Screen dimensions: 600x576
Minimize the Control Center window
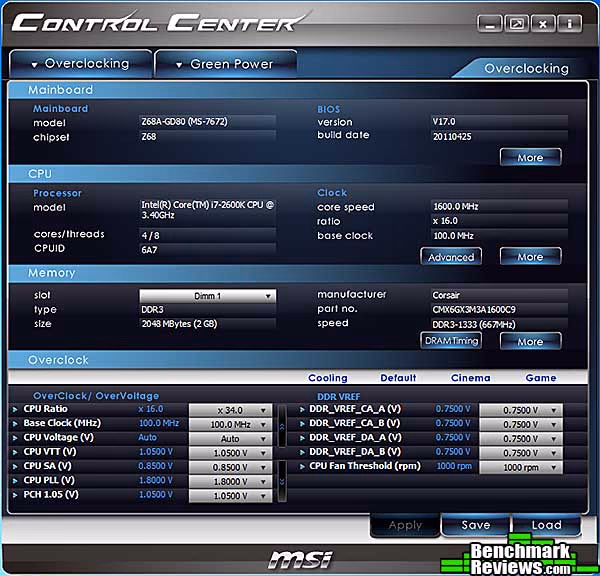coord(490,24)
